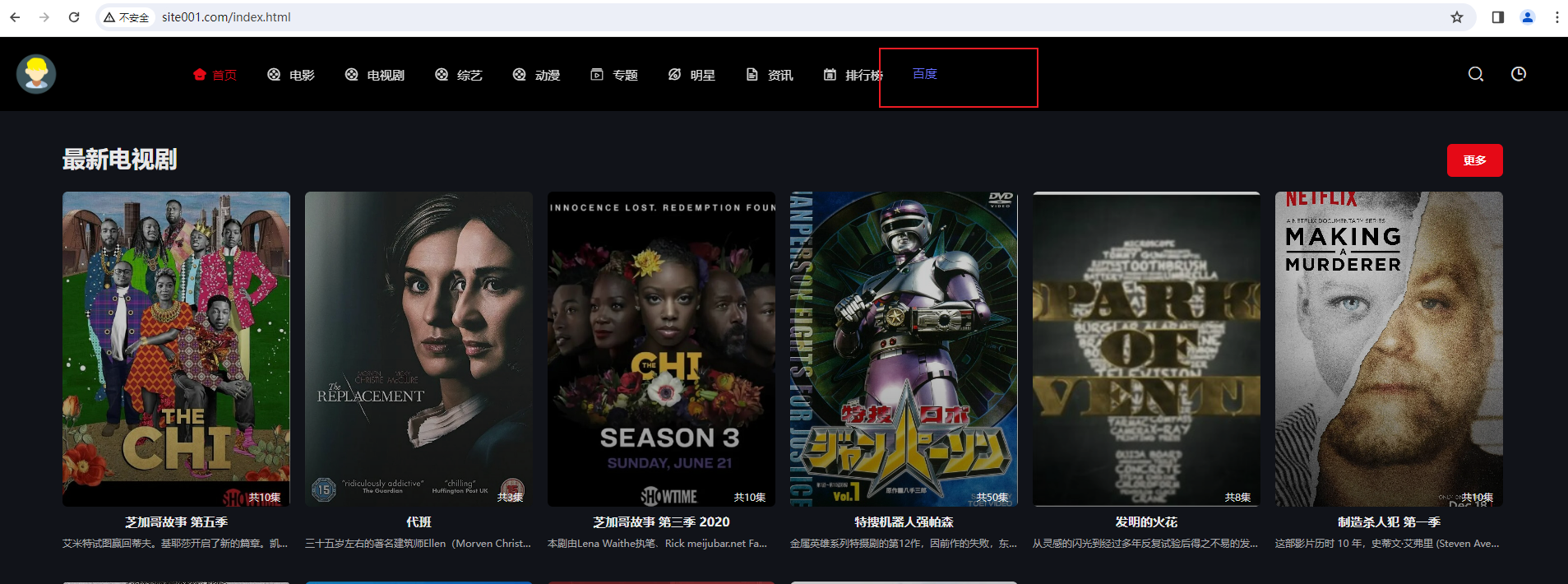Click the icon beside 动漫
1568x584 pixels.
pos(519,75)
